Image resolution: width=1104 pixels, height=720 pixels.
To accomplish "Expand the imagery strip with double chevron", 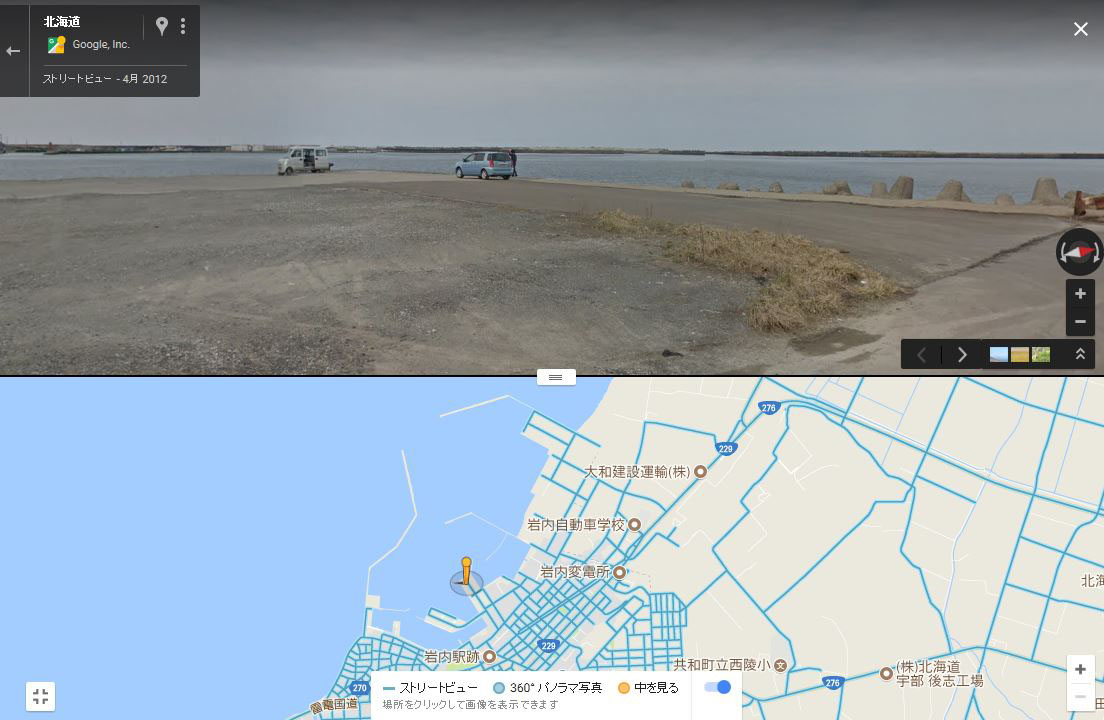I will pyautogui.click(x=1080, y=354).
